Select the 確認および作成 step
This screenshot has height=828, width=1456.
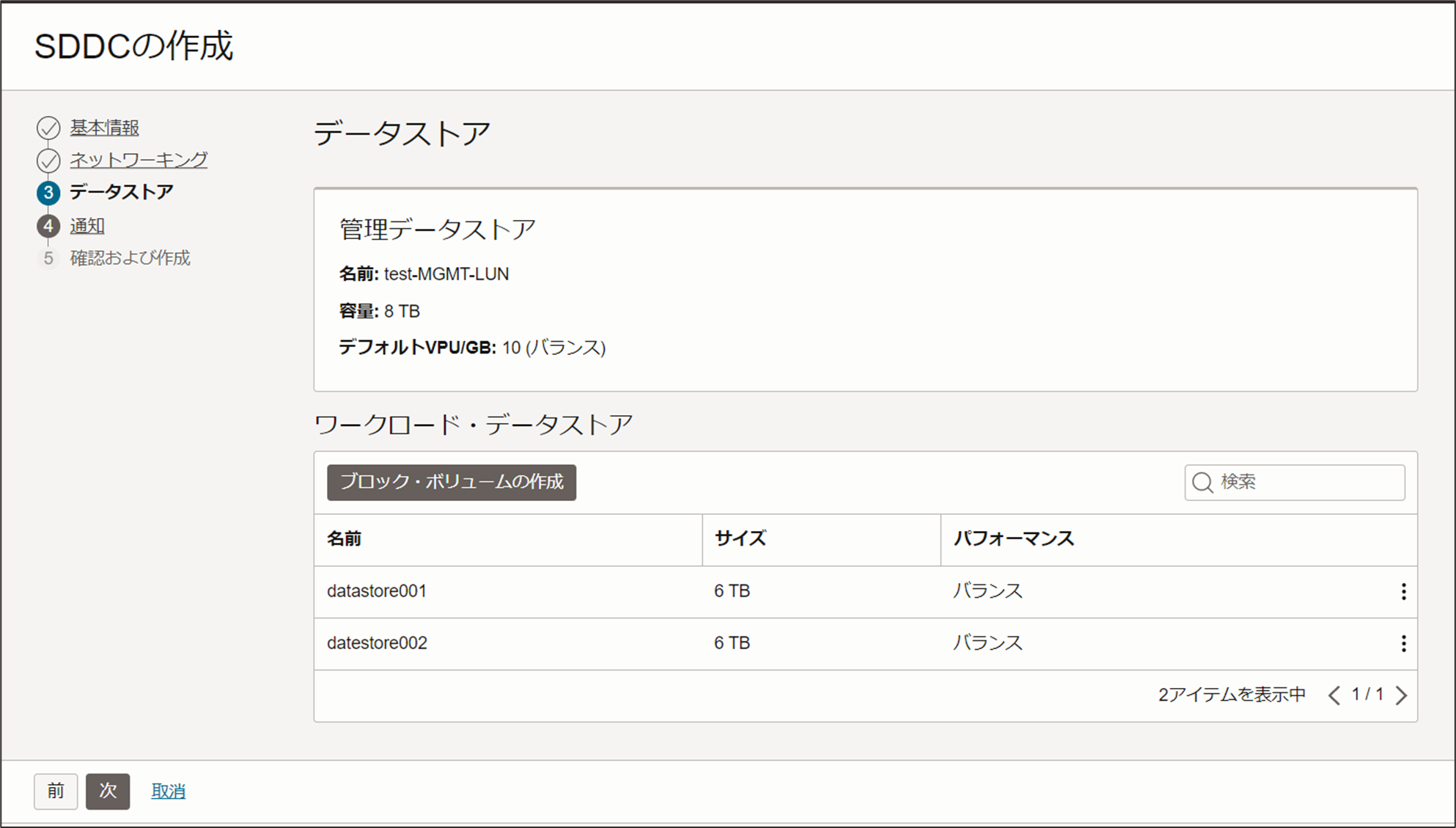click(130, 258)
